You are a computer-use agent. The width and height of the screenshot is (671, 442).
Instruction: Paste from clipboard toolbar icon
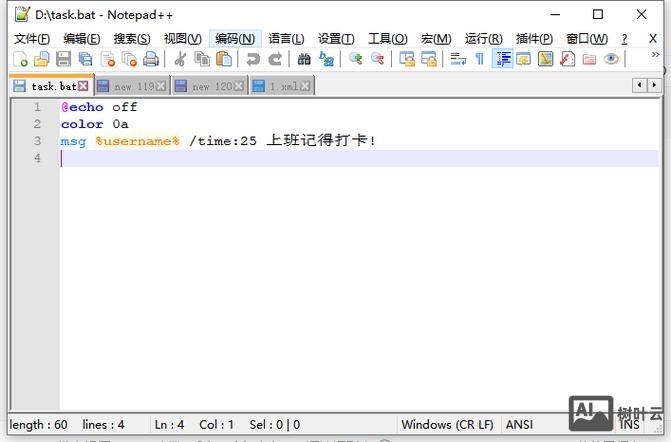pyautogui.click(x=224, y=59)
